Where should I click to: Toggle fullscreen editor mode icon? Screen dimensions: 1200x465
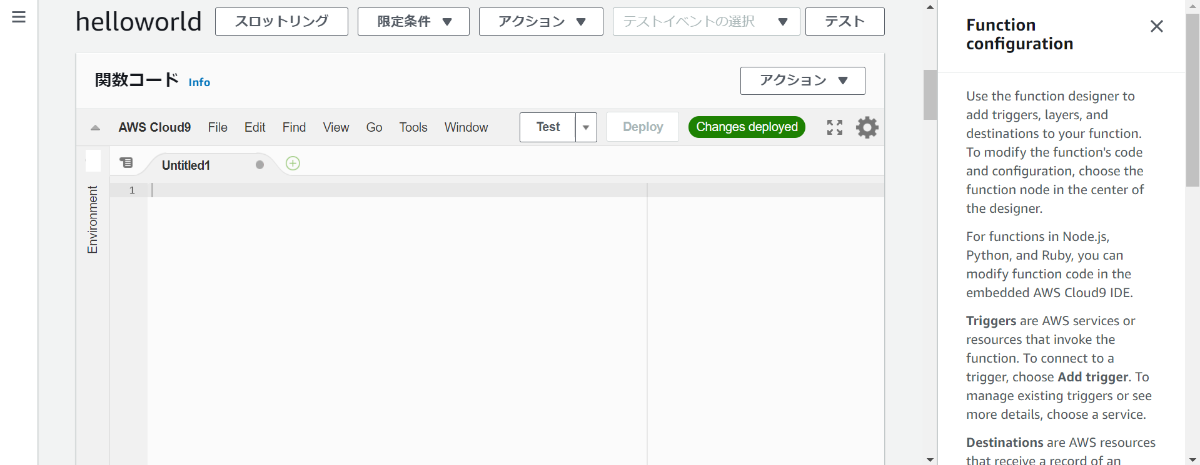click(x=835, y=127)
